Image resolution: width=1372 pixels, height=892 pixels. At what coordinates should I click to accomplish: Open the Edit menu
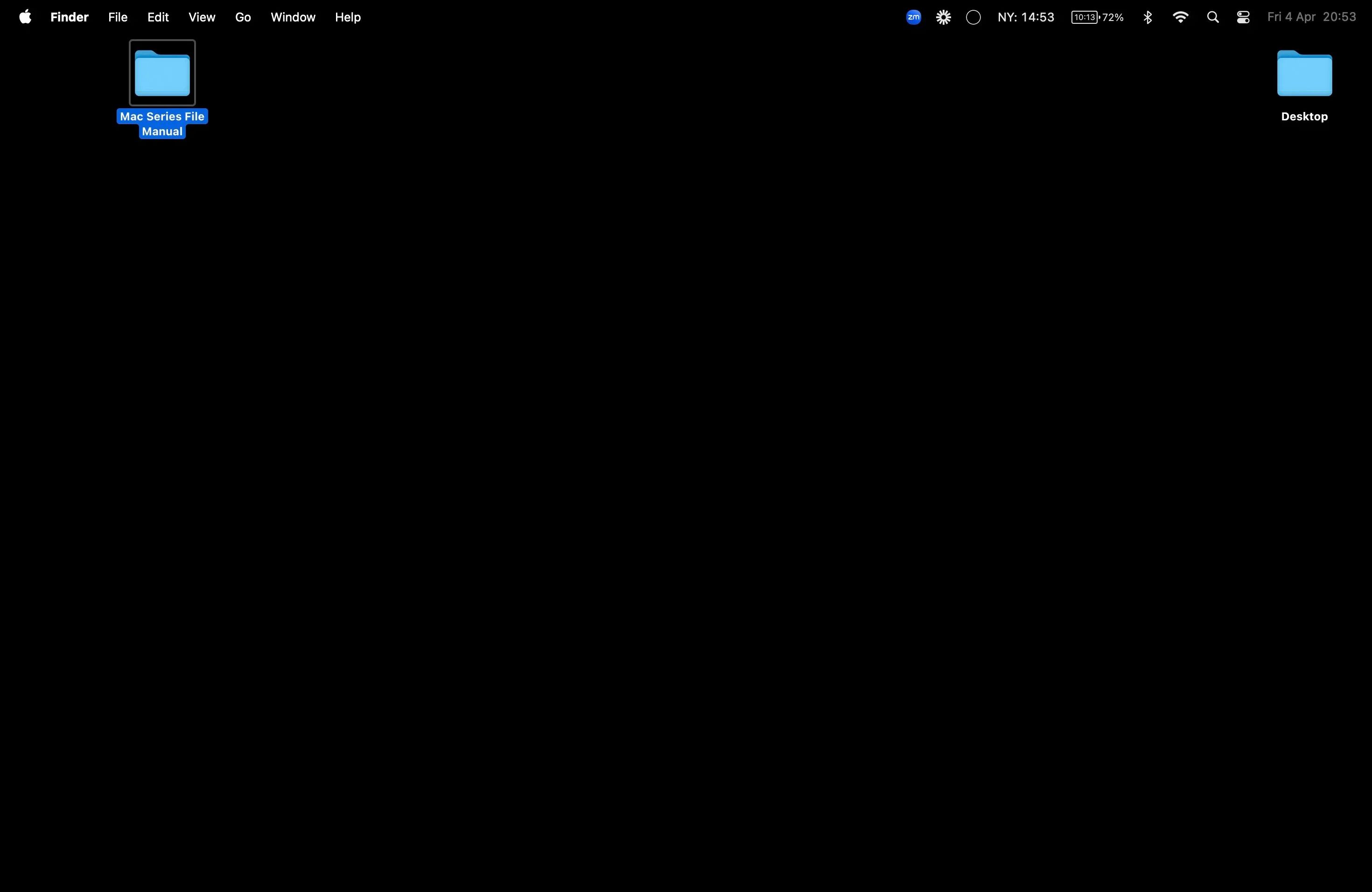[x=157, y=17]
